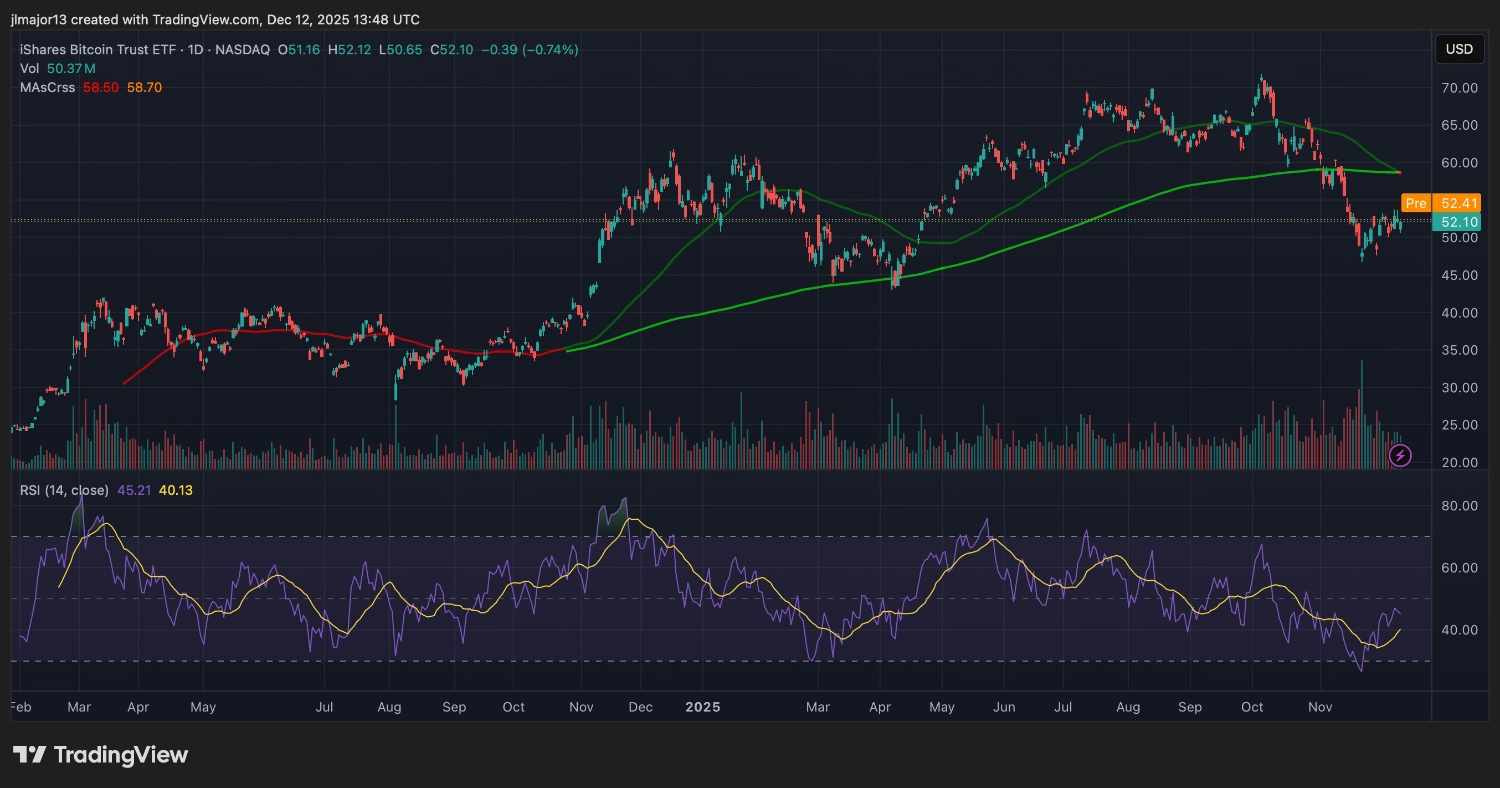Click the jlmajor13 created with TradingView.com text

(x=215, y=19)
